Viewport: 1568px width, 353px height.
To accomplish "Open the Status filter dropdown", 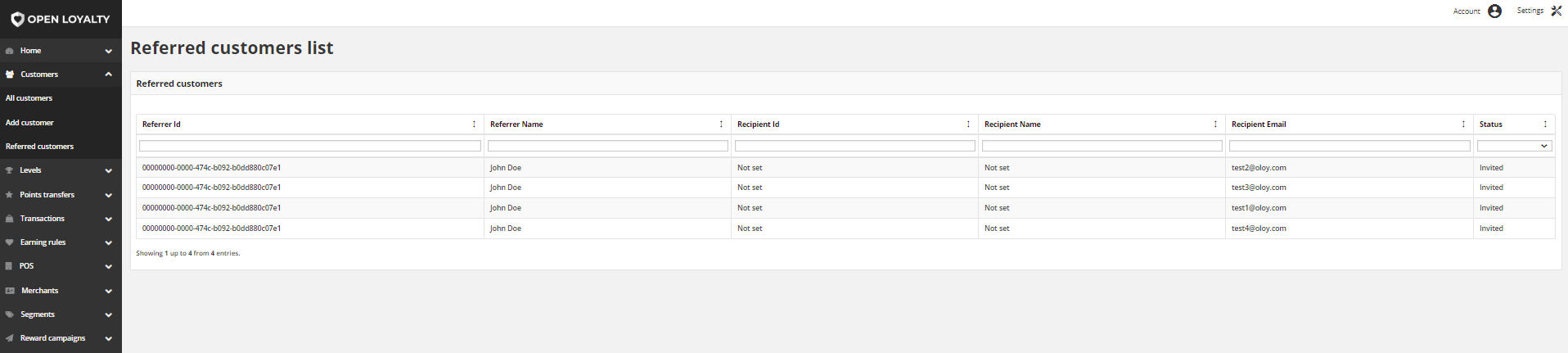I will [1514, 146].
